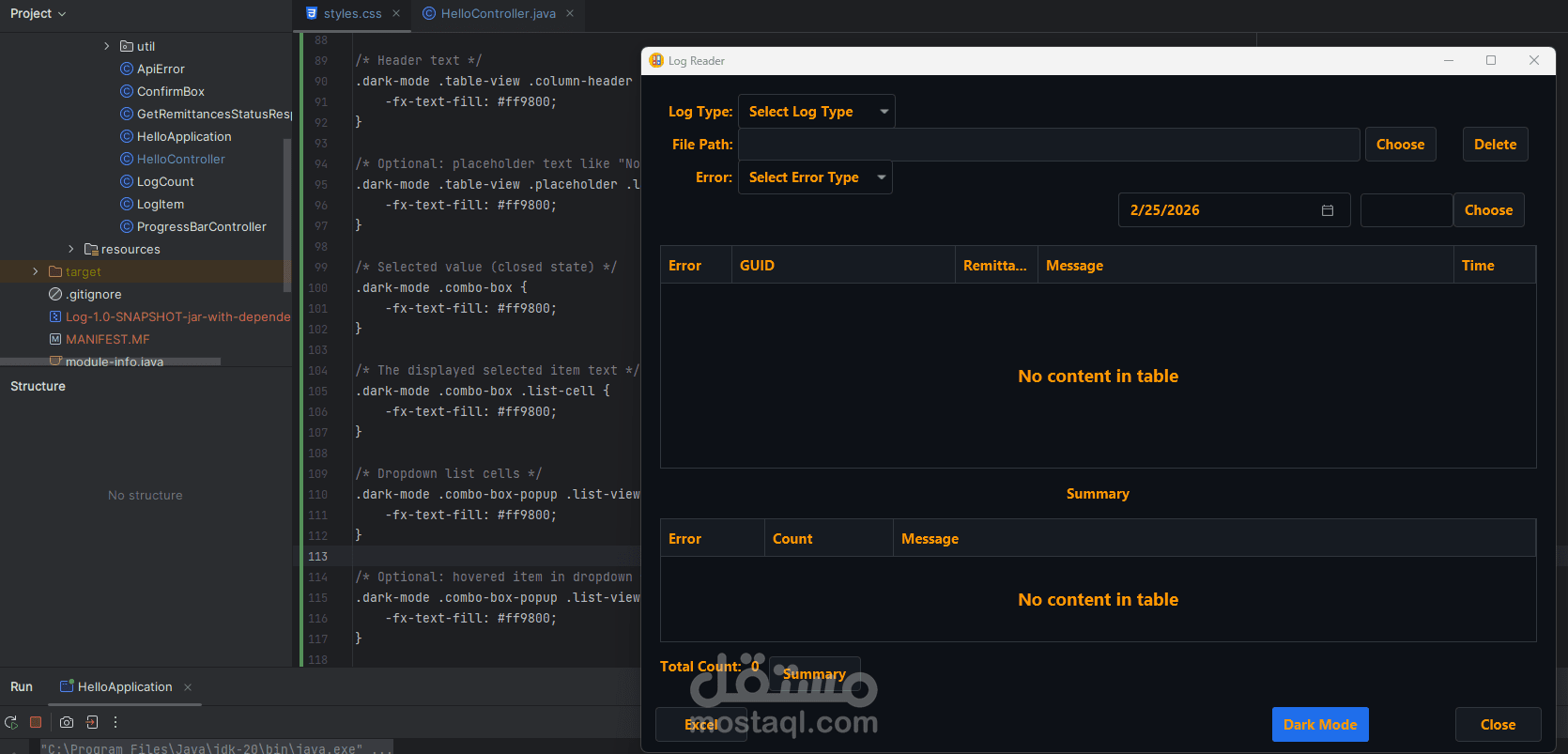This screenshot has height=754, width=1568.
Task: Click the resources folder icon
Action: [x=91, y=249]
